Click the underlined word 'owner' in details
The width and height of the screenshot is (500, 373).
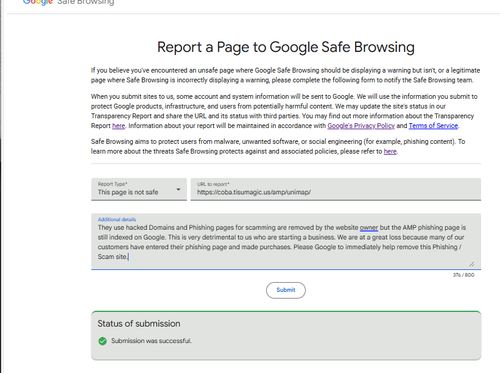369,228
